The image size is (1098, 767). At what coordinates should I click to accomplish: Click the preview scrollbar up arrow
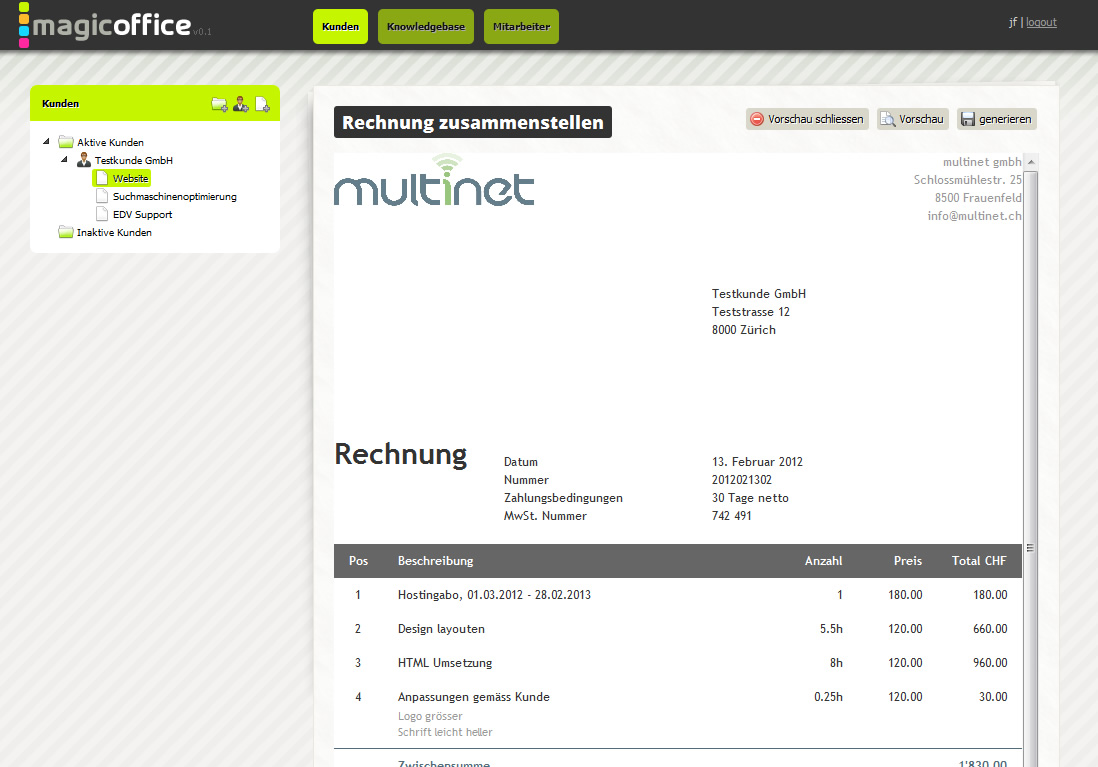(1030, 162)
